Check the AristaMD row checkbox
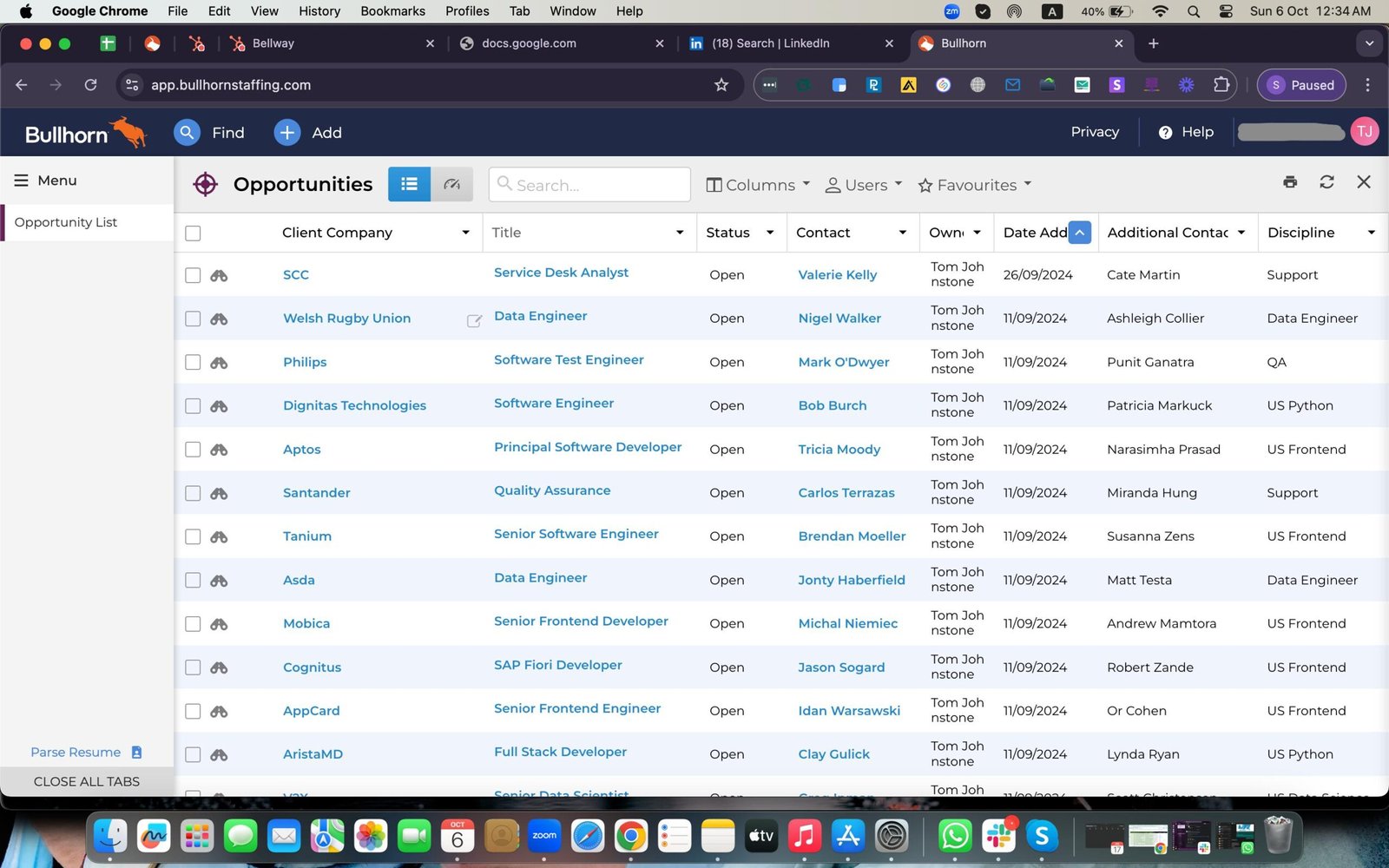 (x=193, y=754)
